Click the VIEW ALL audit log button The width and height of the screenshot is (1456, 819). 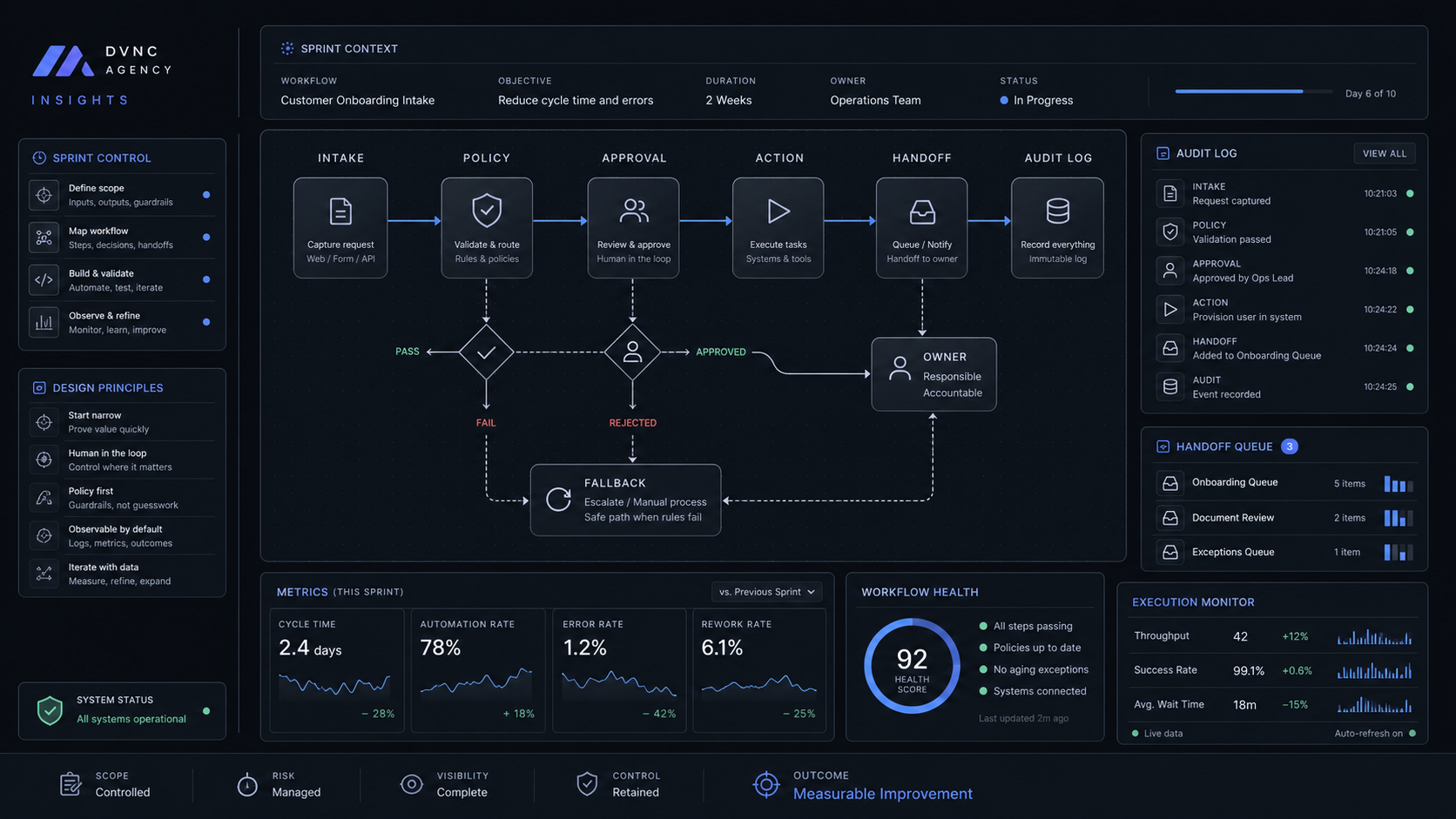[1385, 153]
